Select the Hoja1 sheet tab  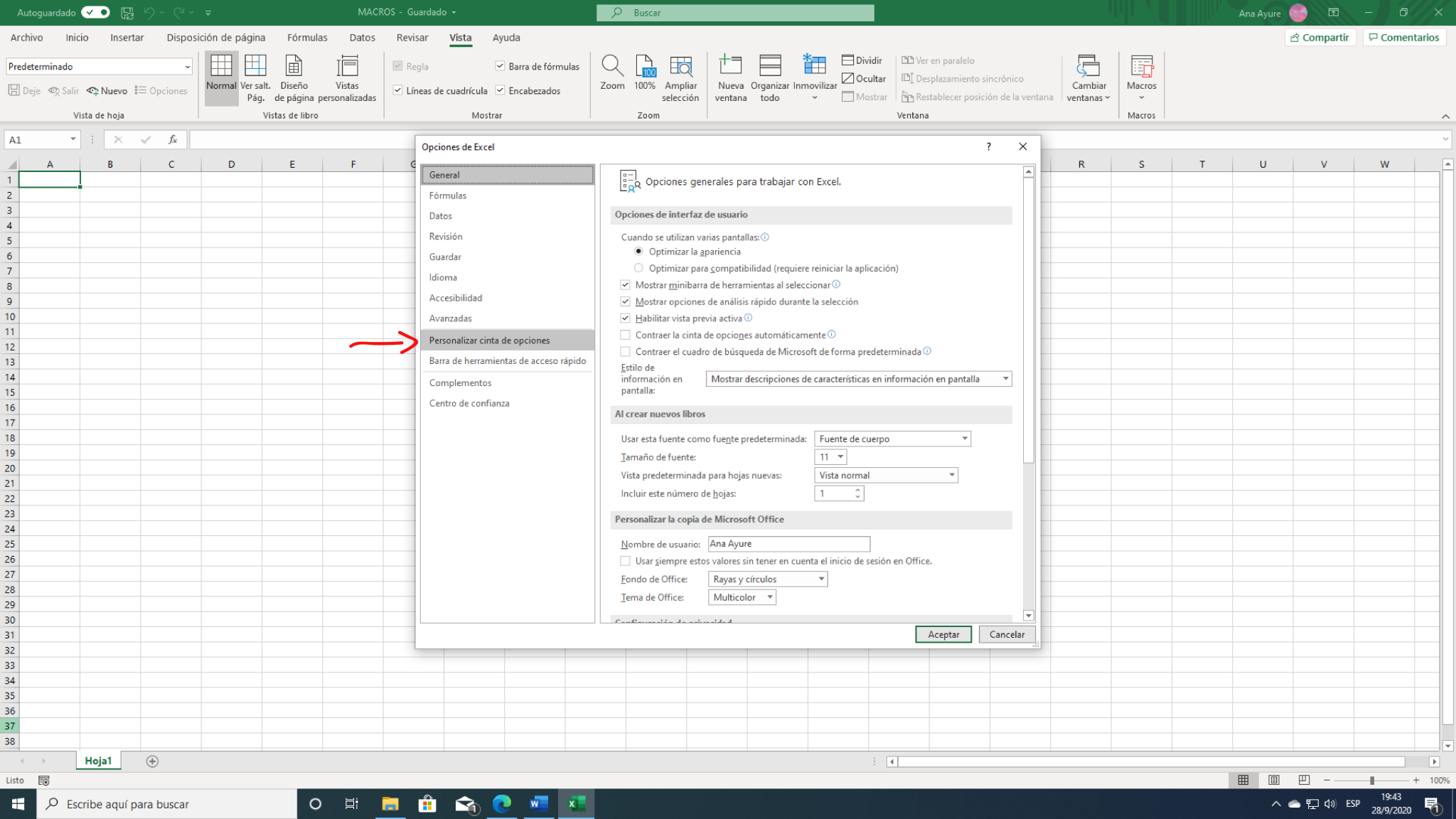(x=99, y=760)
